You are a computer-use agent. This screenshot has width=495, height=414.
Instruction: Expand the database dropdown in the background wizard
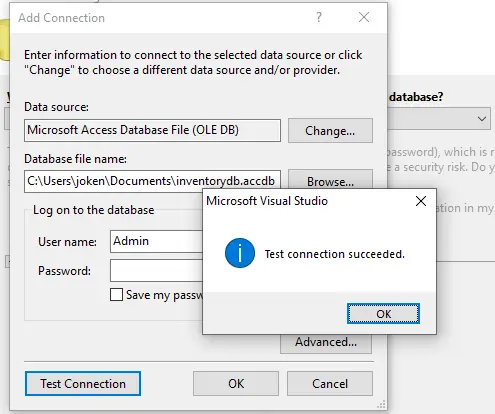[x=482, y=119]
